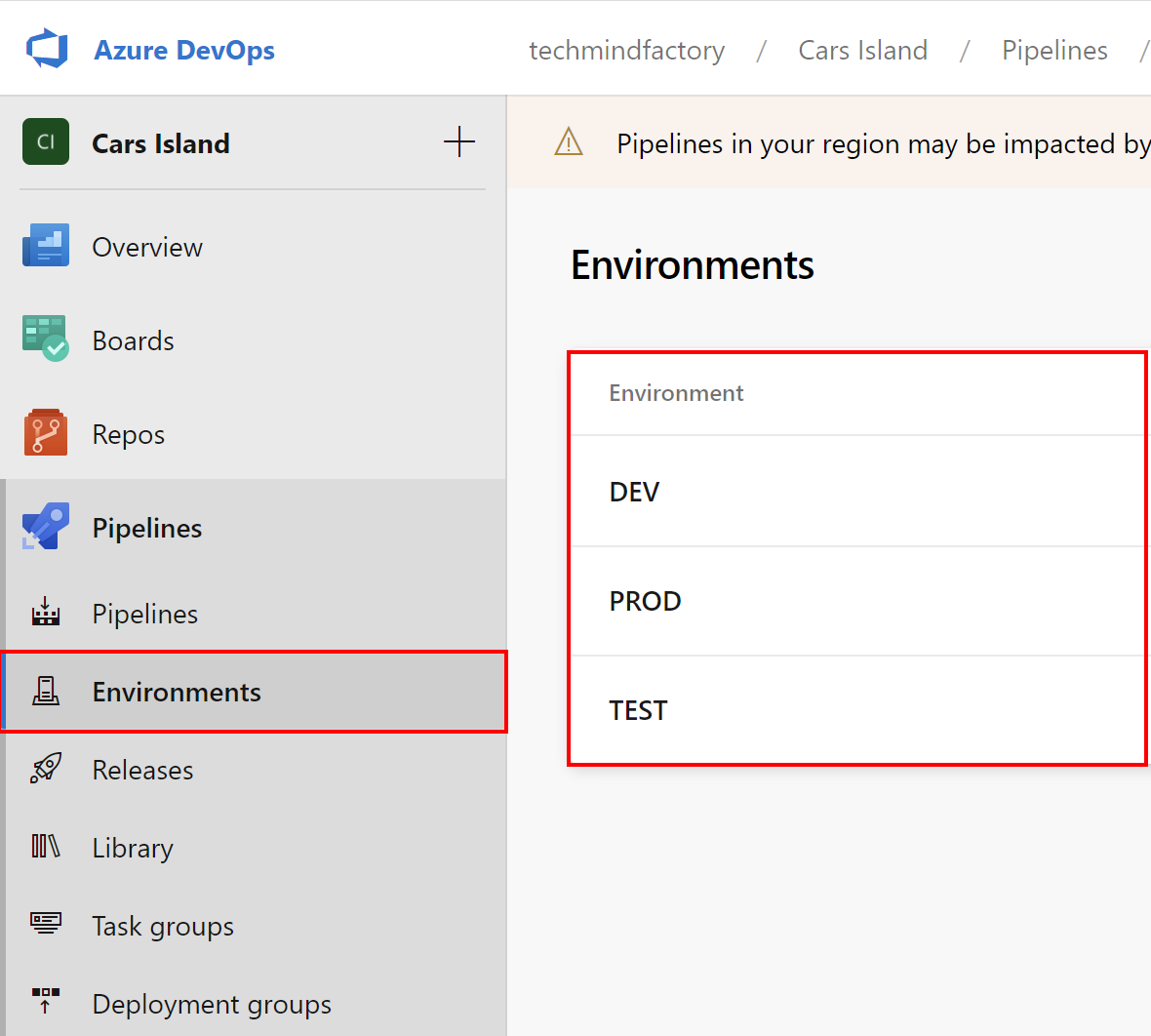Image resolution: width=1151 pixels, height=1036 pixels.
Task: Click the Azure DevOps logo icon
Action: pyautogui.click(x=47, y=49)
